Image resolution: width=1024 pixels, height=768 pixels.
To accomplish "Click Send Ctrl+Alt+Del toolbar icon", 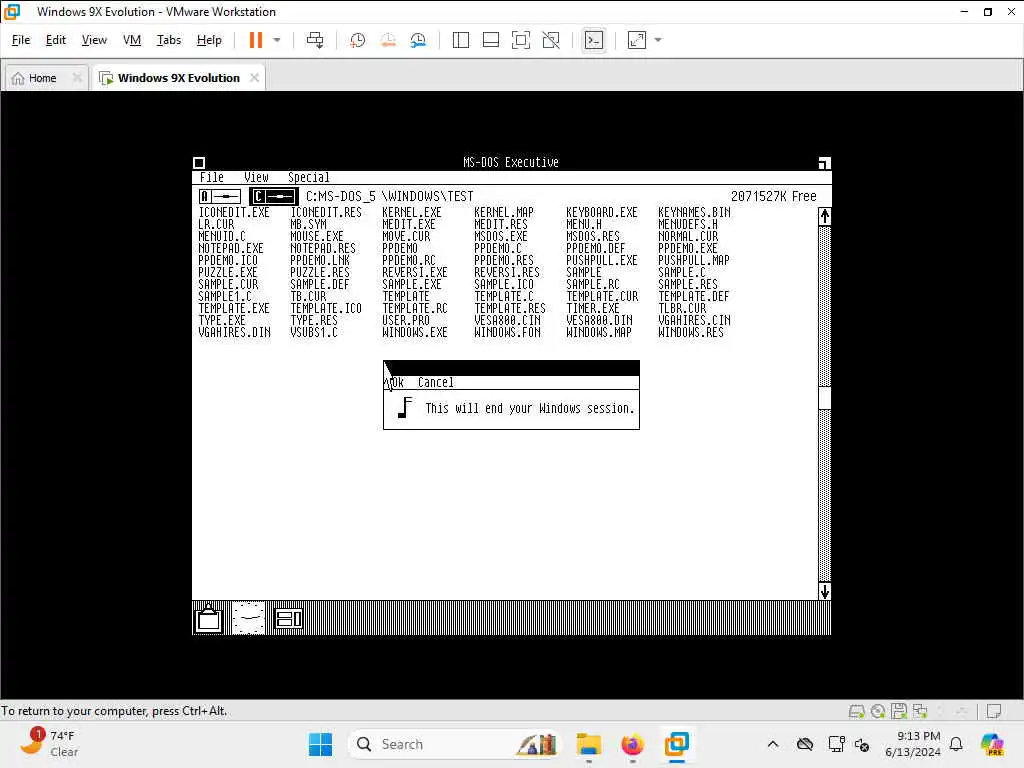I will point(315,40).
